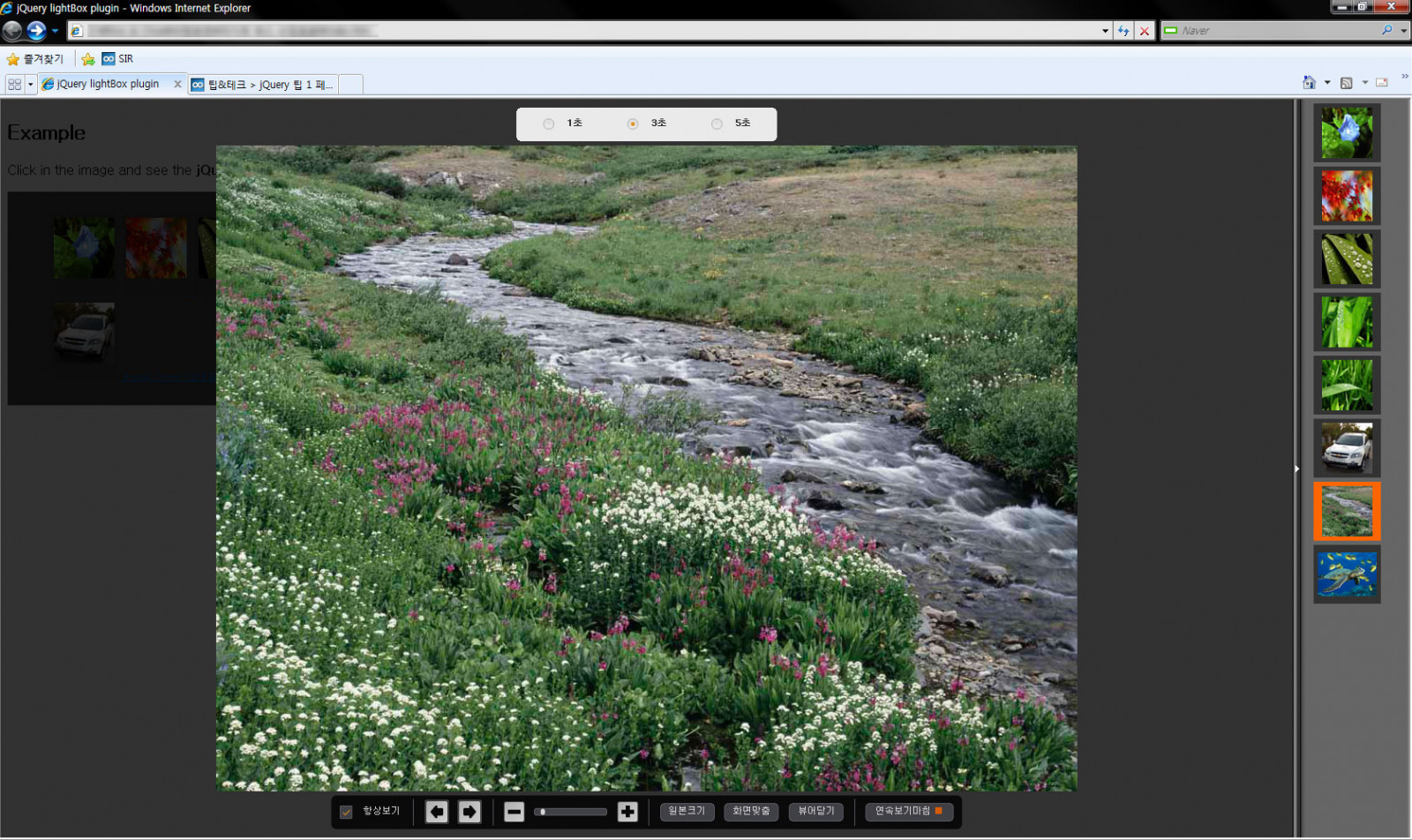Screen dimensions: 1412x840
Task: Select the 5초 interval radio button
Action: click(717, 124)
